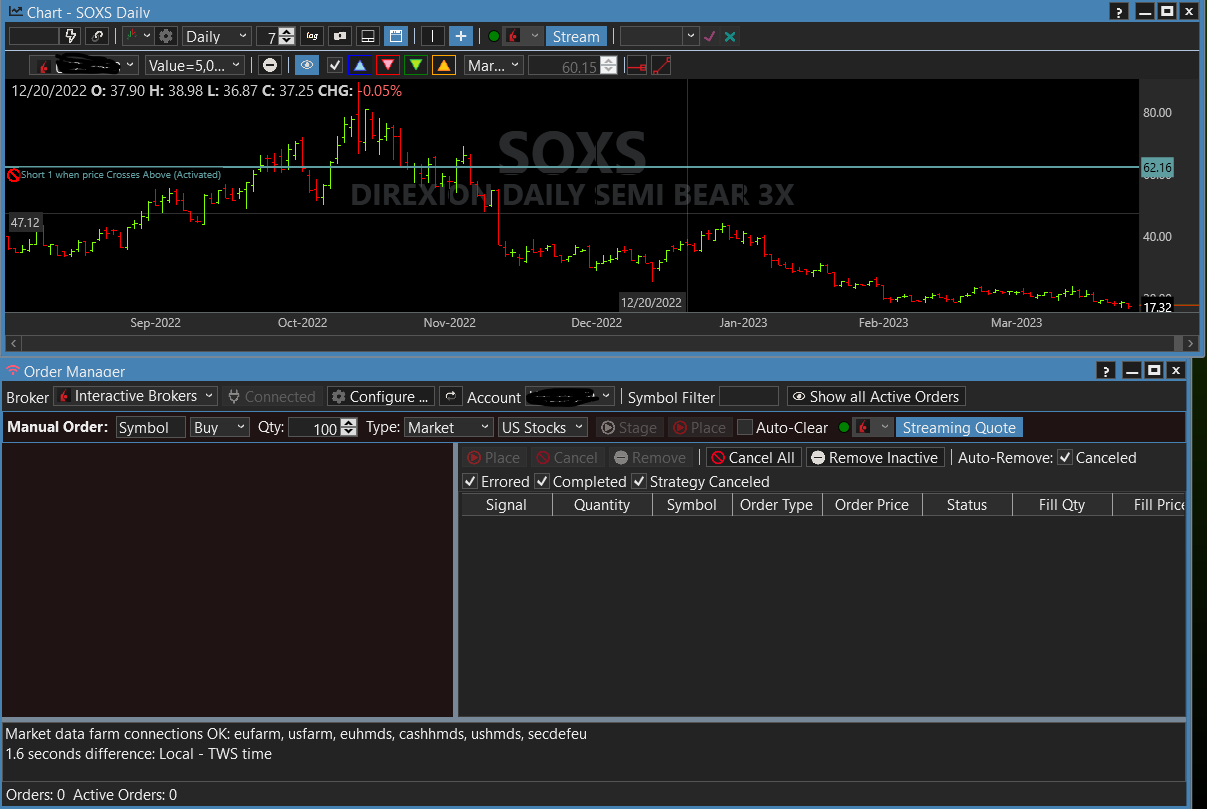Expand the US Stocks dropdown
The height and width of the screenshot is (809, 1207).
point(543,427)
